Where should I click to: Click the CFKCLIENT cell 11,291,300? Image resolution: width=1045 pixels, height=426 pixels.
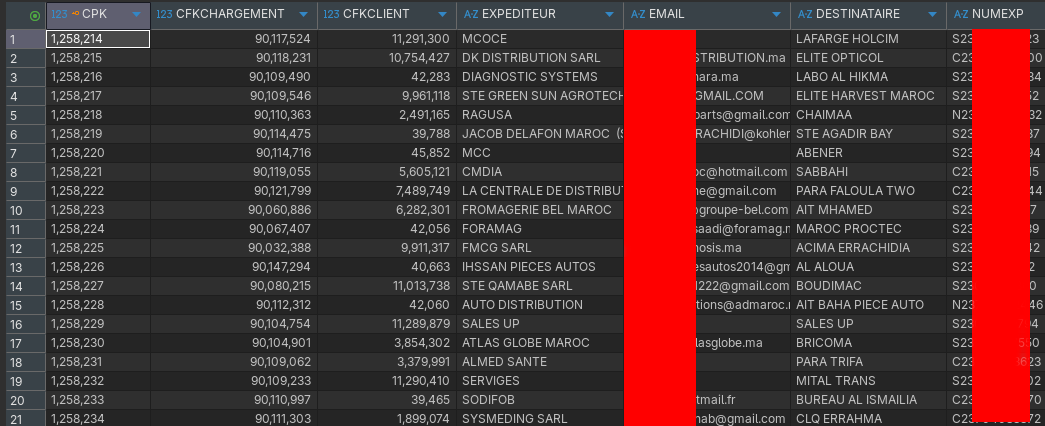click(387, 39)
